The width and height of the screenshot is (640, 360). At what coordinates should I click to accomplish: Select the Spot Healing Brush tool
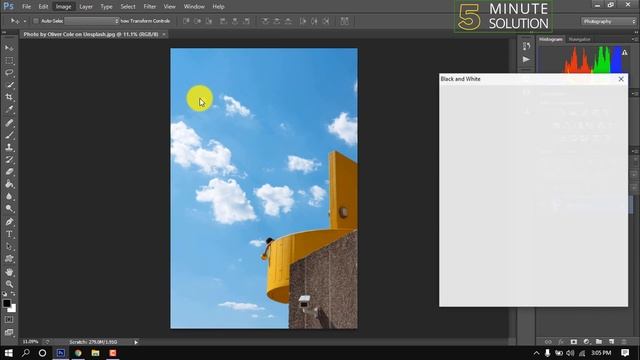pyautogui.click(x=9, y=122)
